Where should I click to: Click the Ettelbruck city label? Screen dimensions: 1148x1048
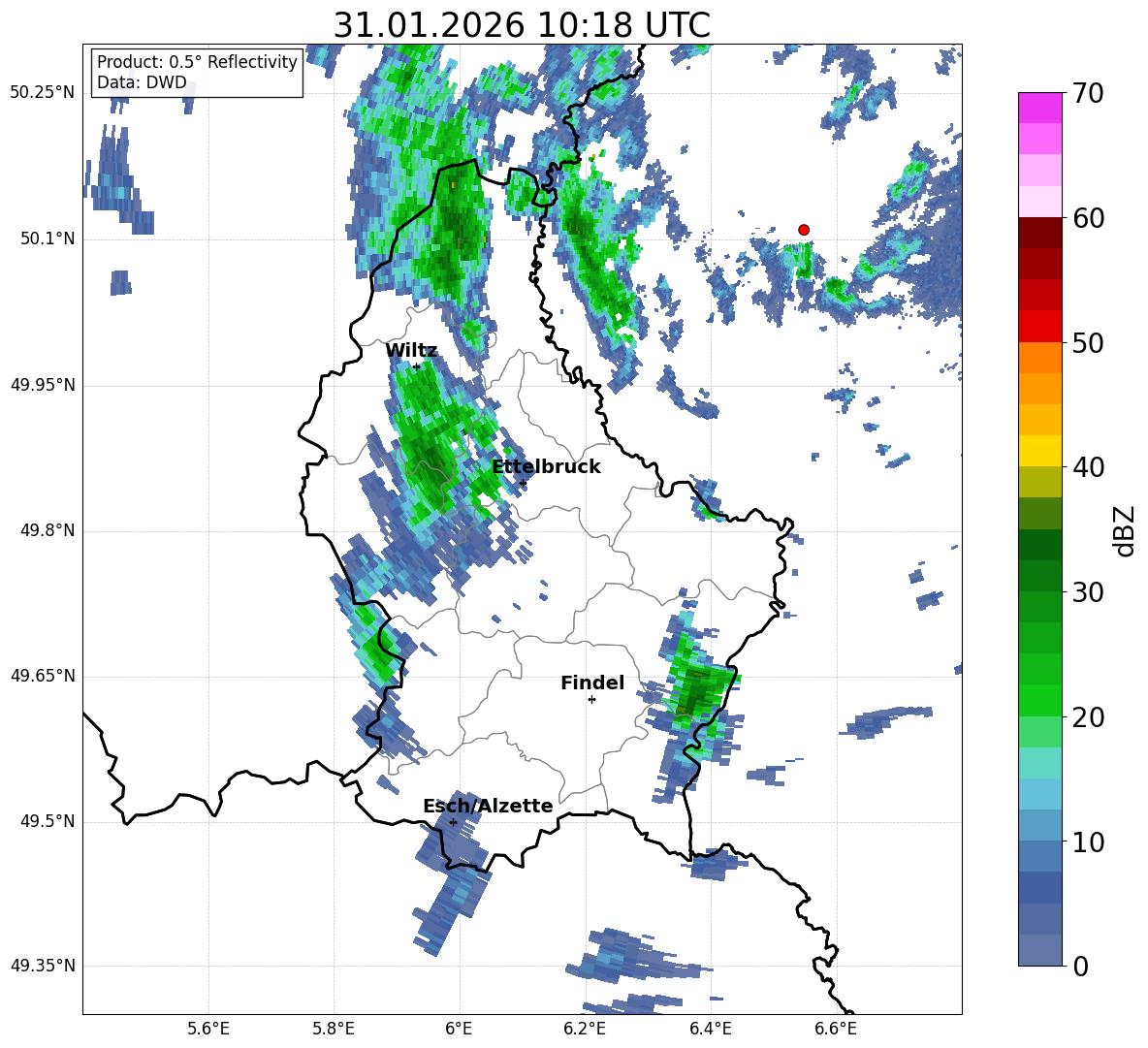(546, 467)
